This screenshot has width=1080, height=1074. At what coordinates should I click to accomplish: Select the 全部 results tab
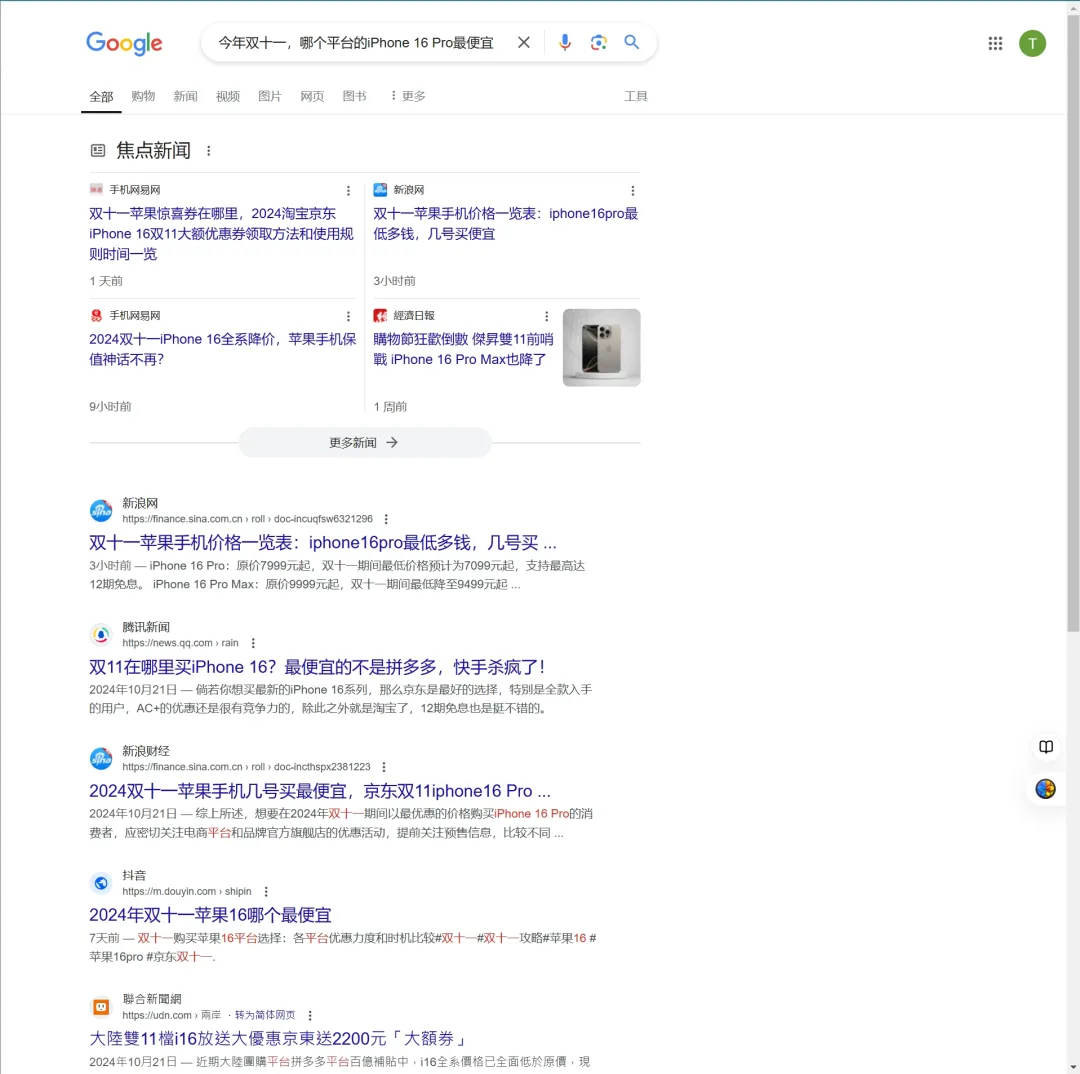point(101,96)
